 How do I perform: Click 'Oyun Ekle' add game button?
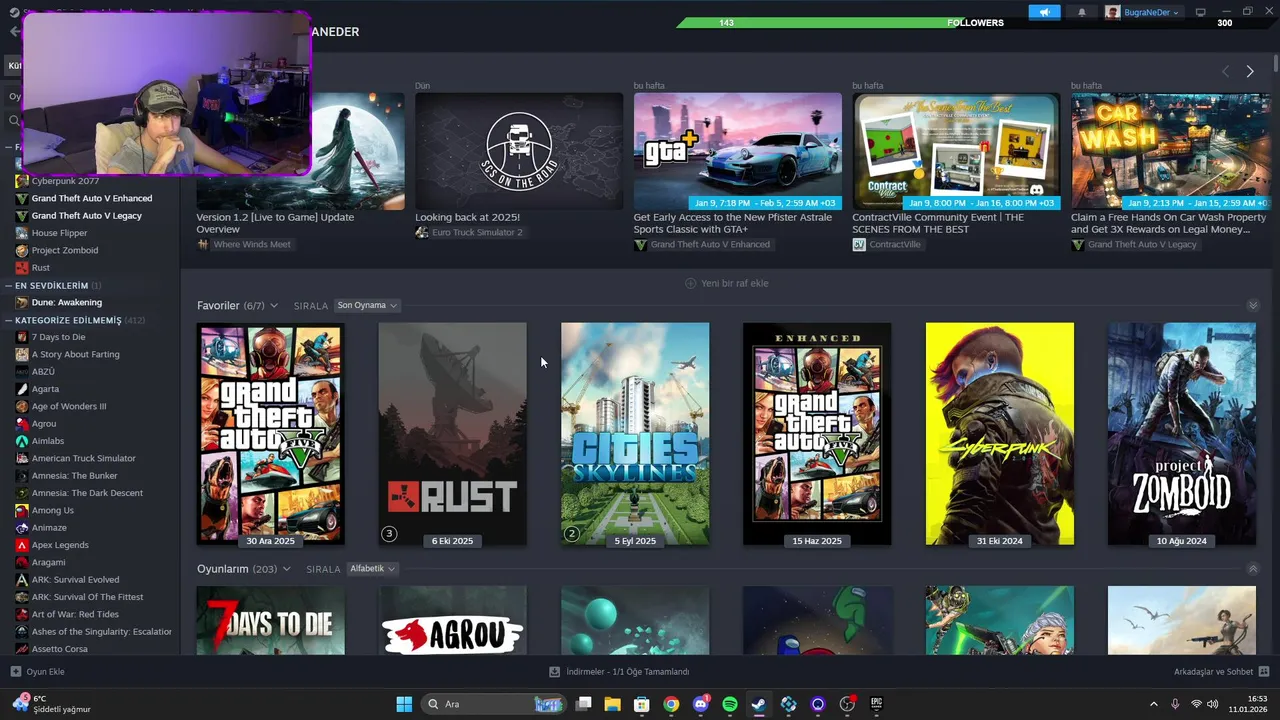coord(37,672)
